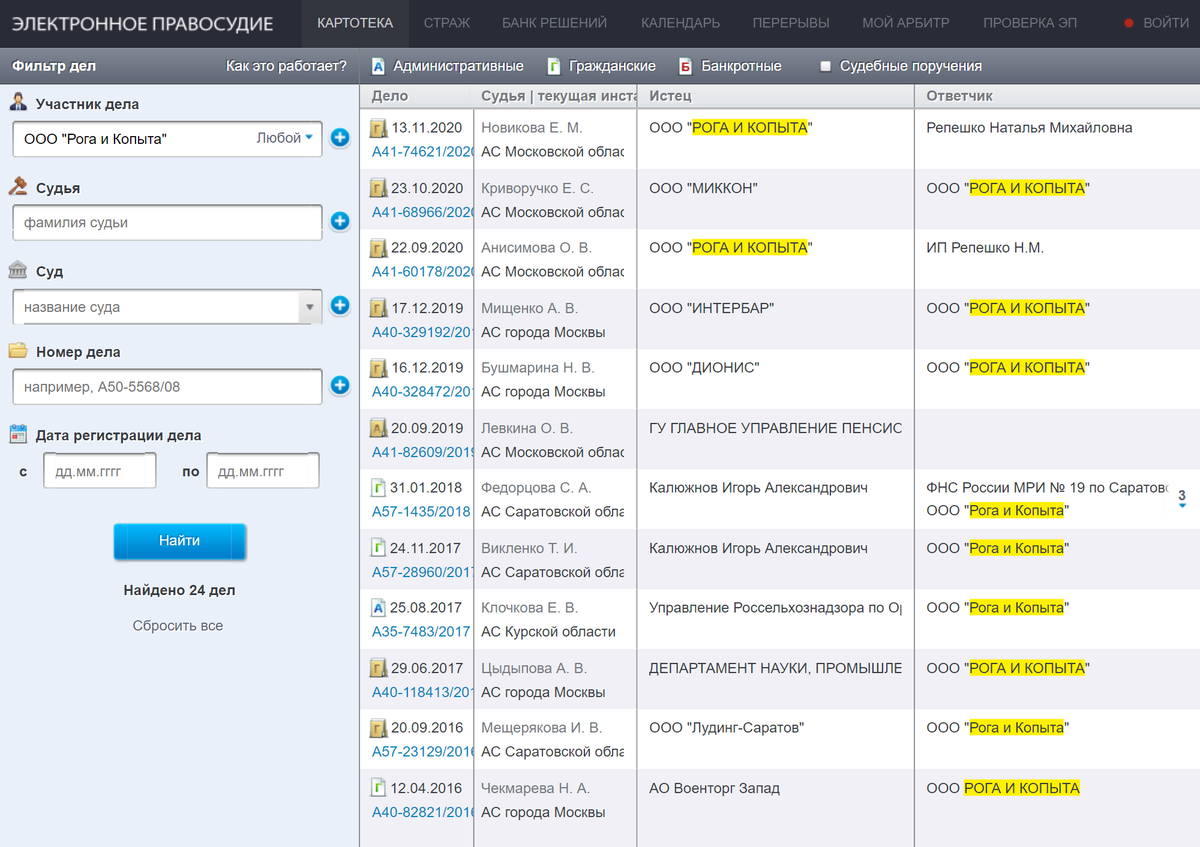
Task: Click judge Новикова Е. М.
Action: click(x=532, y=128)
